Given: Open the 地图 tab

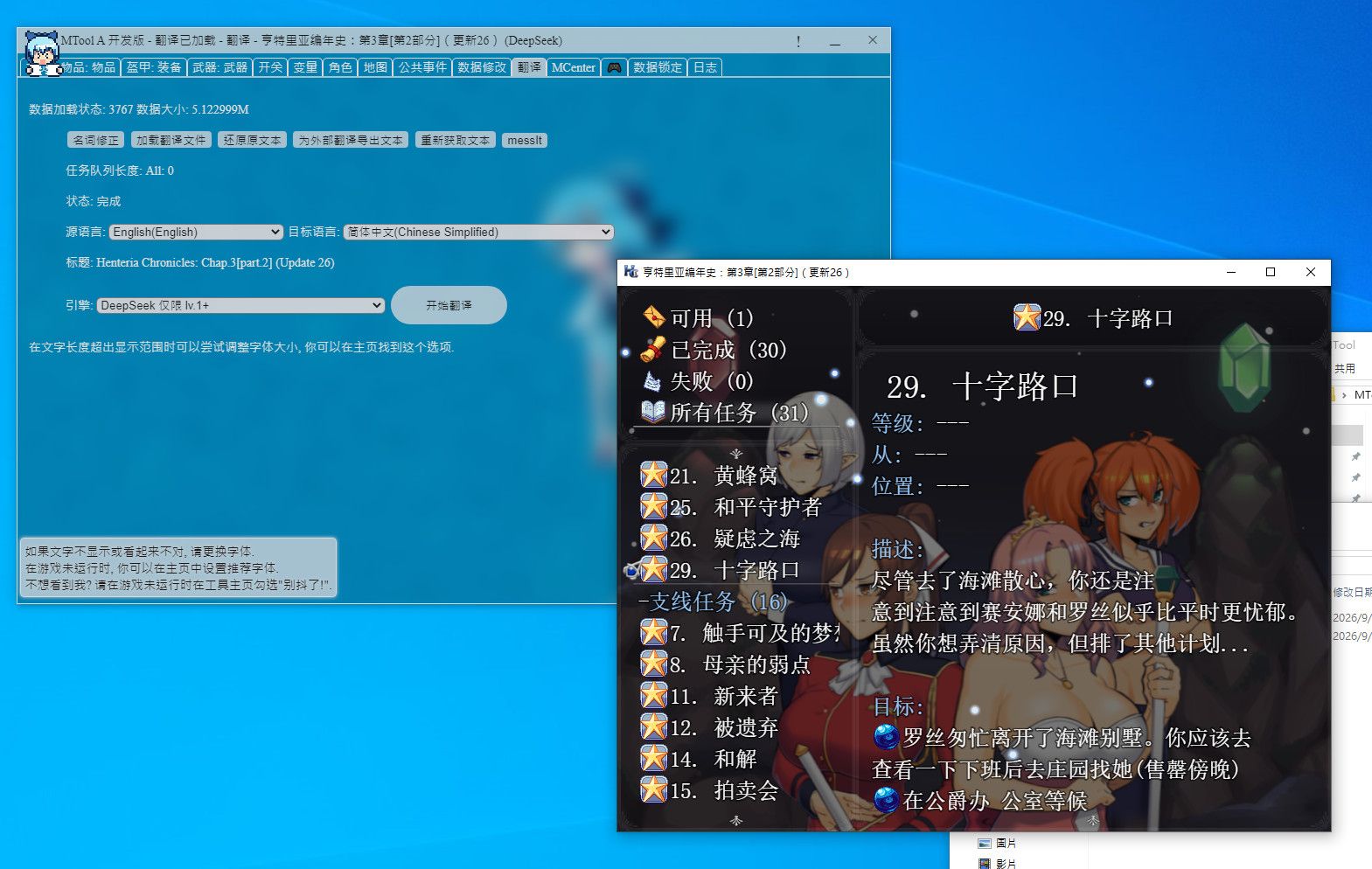Looking at the screenshot, I should [x=375, y=67].
